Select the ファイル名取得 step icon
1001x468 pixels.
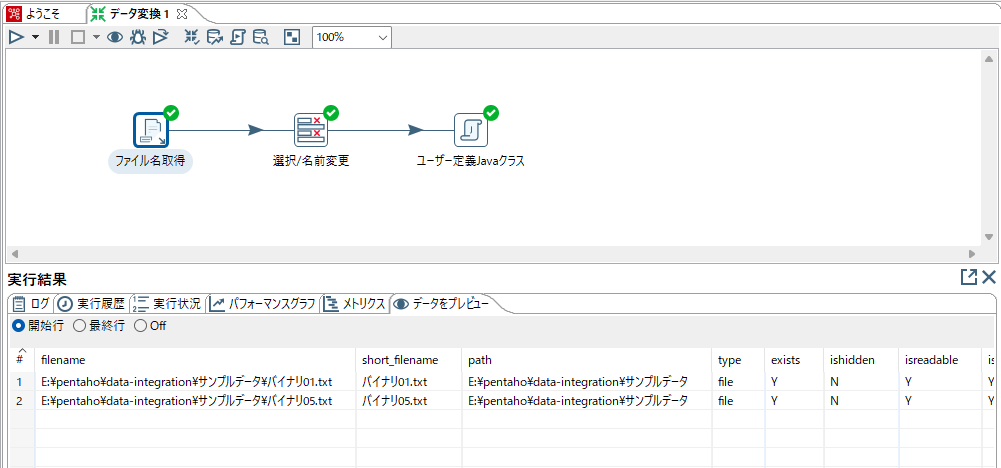[x=150, y=130]
